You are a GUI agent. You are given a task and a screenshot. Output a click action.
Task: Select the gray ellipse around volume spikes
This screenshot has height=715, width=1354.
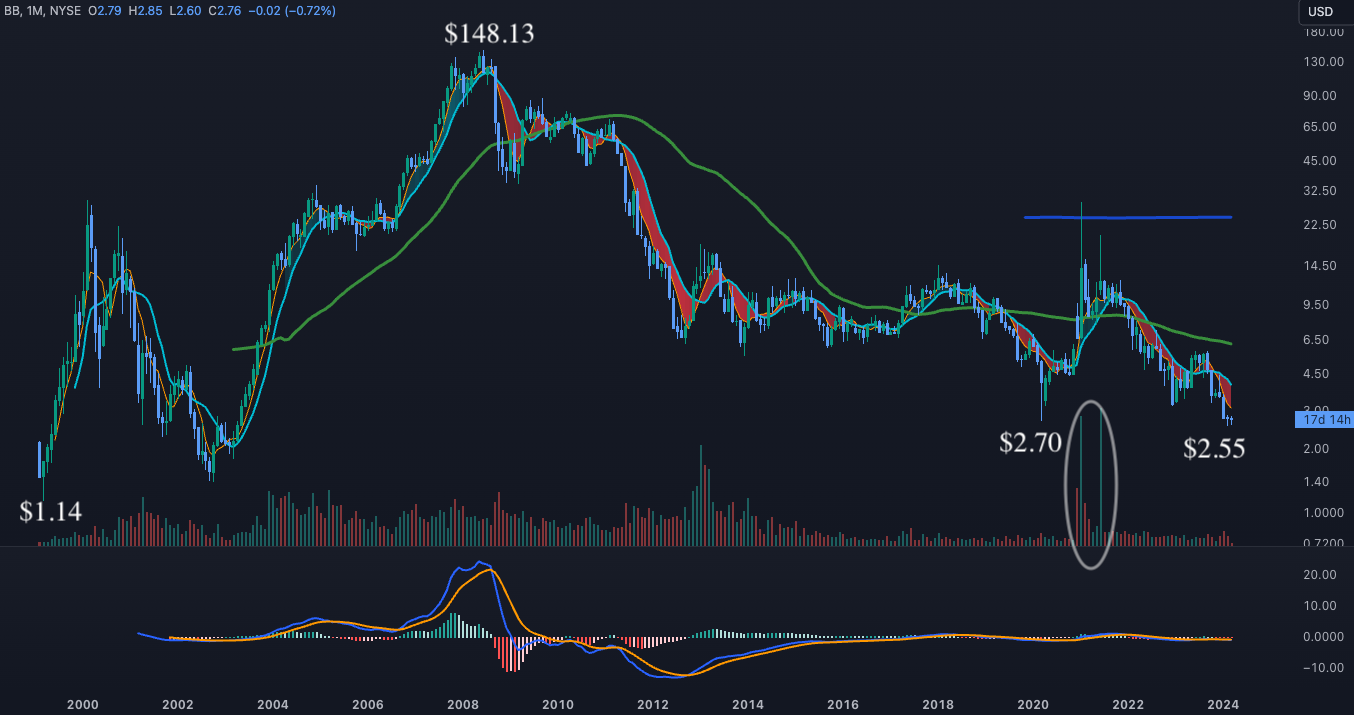tap(1067, 484)
